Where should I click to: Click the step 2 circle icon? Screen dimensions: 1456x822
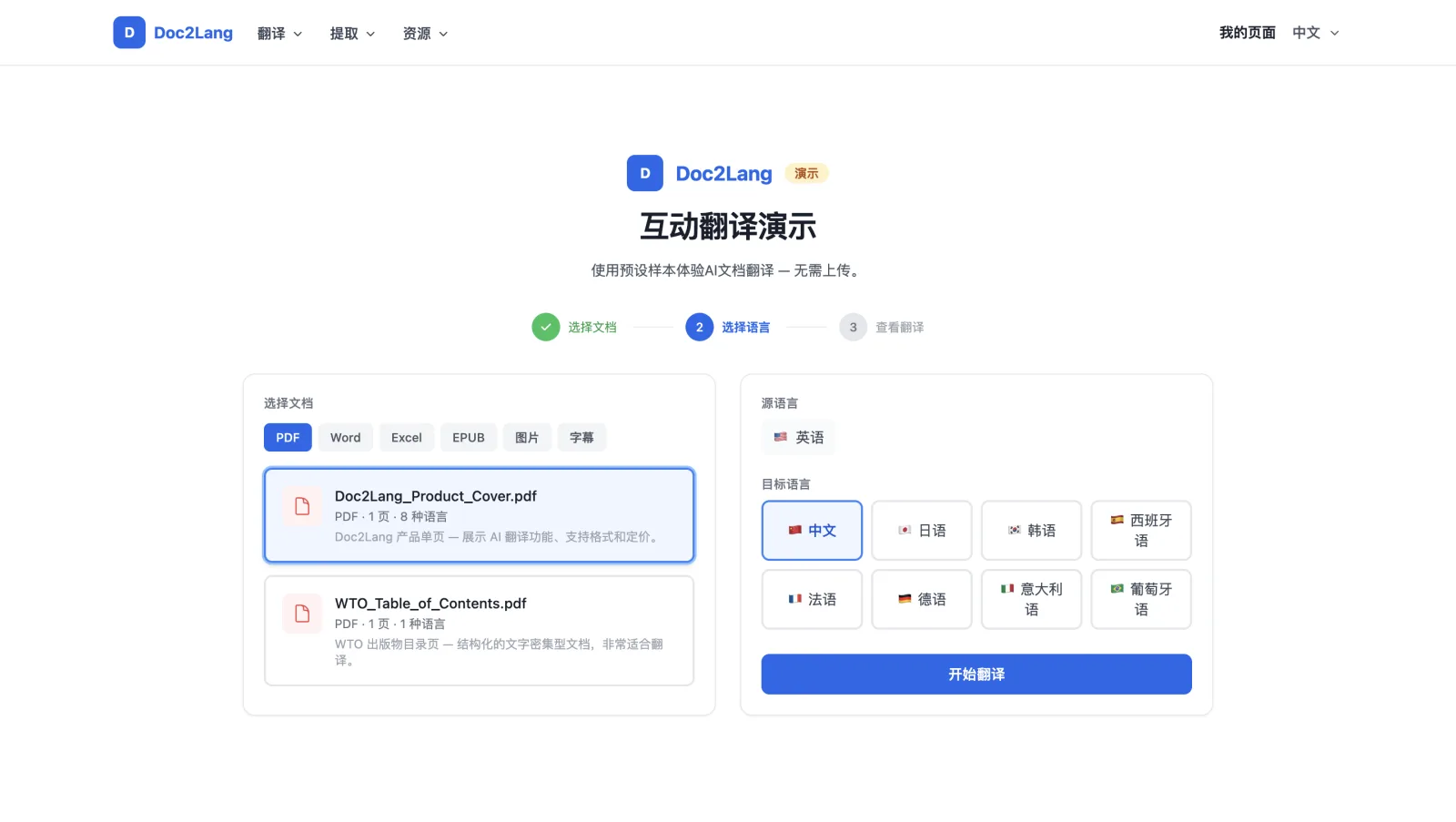click(x=700, y=327)
